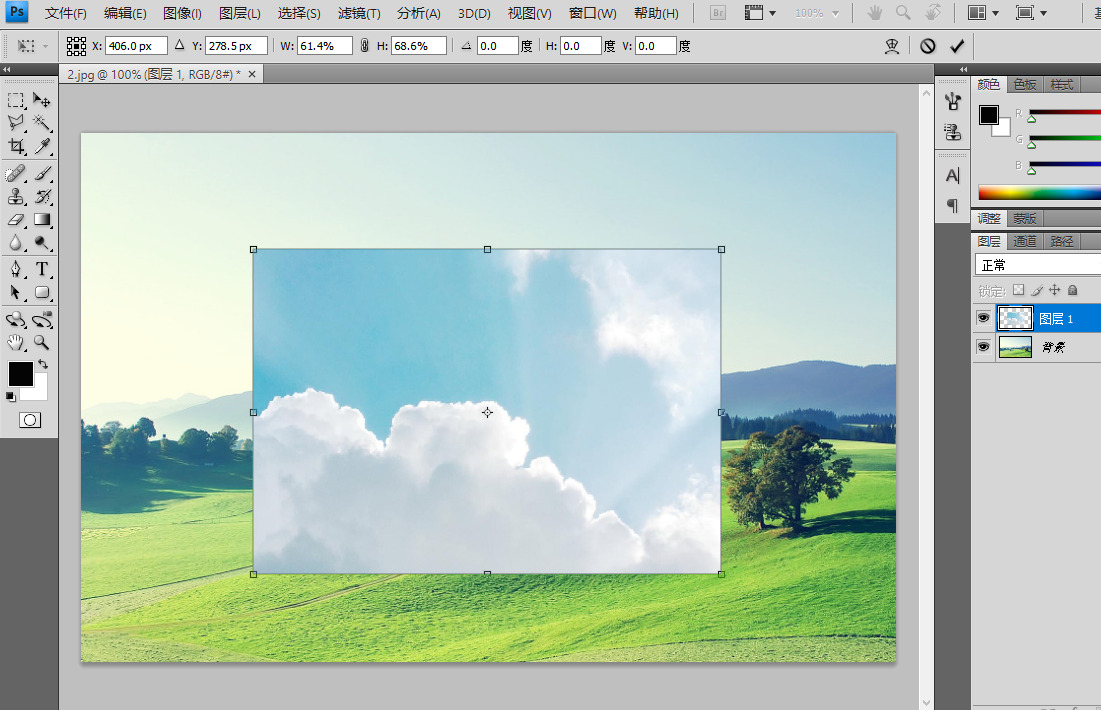Hide the 背景 layer via eye icon
Image resolution: width=1101 pixels, height=710 pixels.
pyautogui.click(x=983, y=346)
